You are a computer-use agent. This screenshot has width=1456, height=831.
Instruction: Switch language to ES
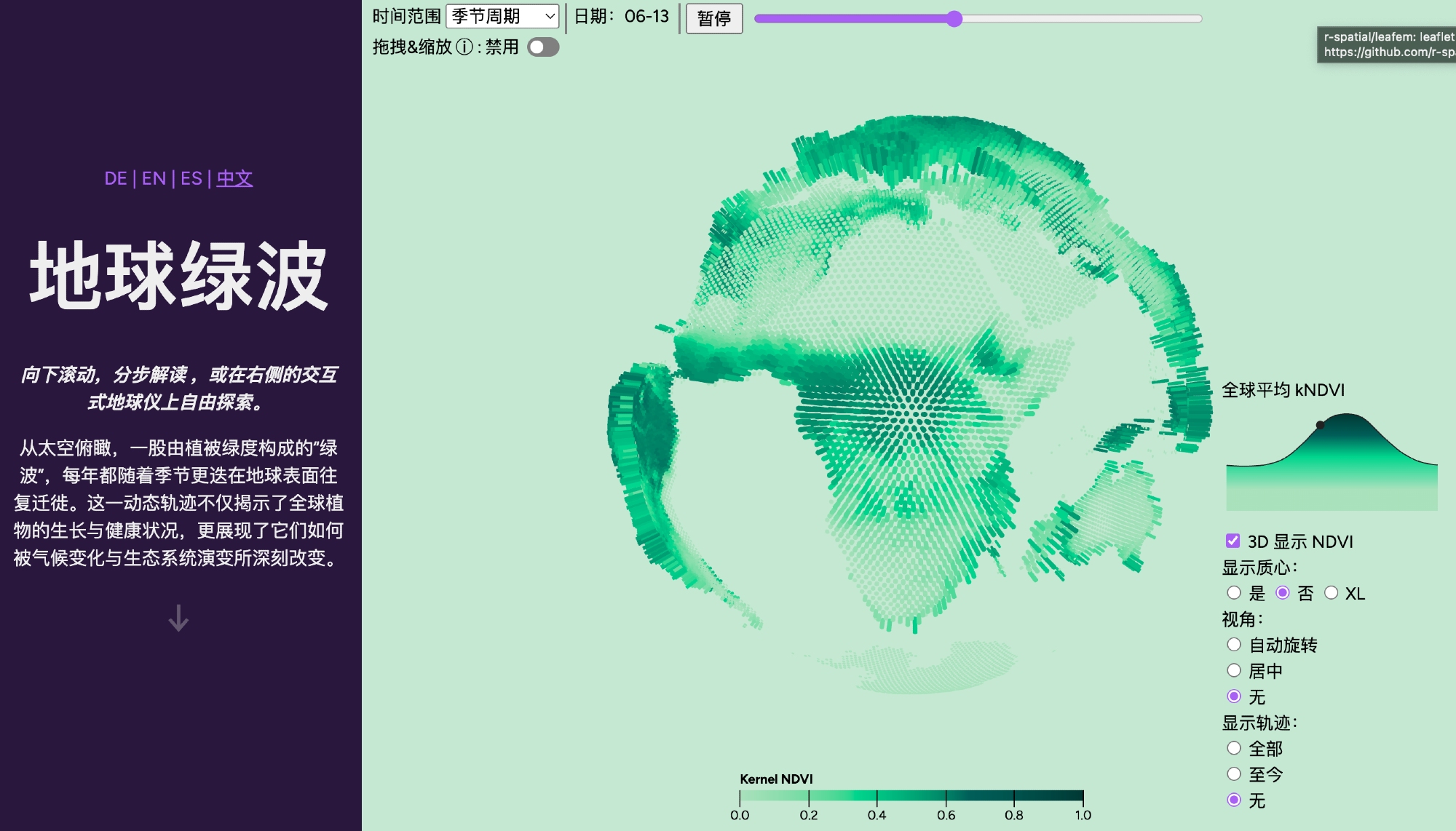tap(191, 178)
